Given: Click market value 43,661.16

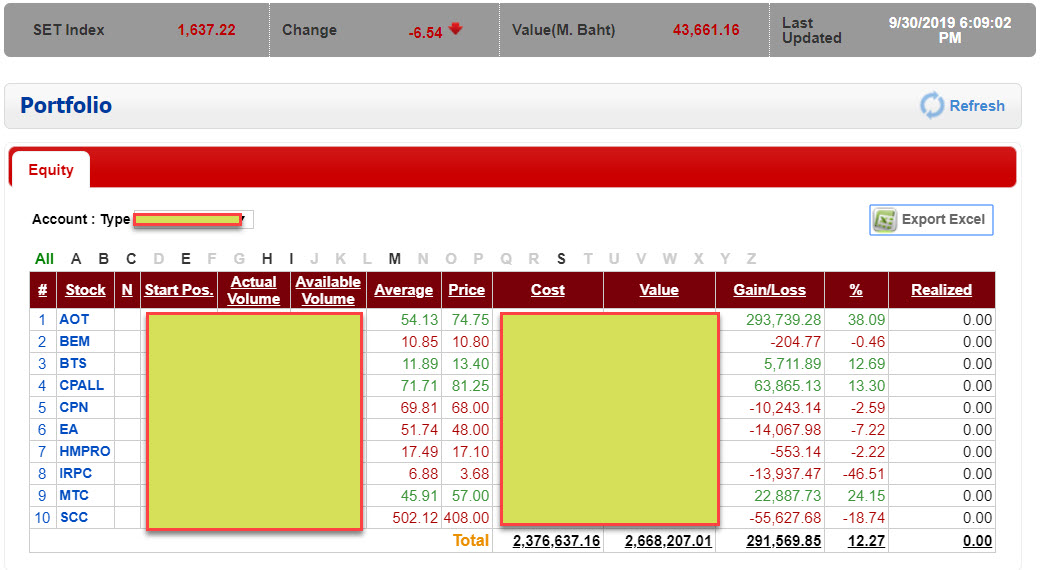Looking at the screenshot, I should pyautogui.click(x=706, y=30).
